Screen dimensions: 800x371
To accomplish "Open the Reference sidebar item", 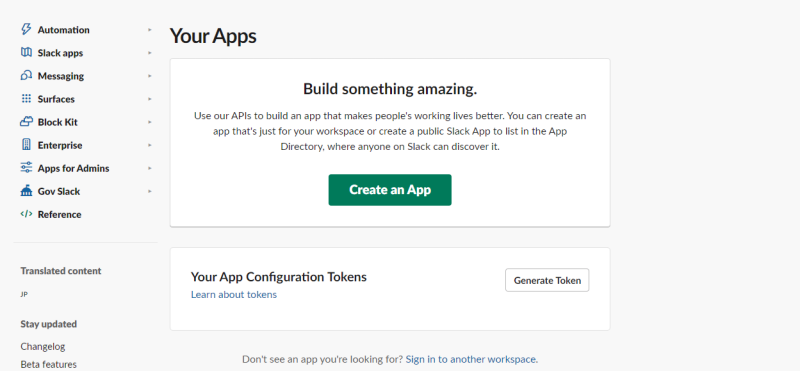I will tap(59, 214).
